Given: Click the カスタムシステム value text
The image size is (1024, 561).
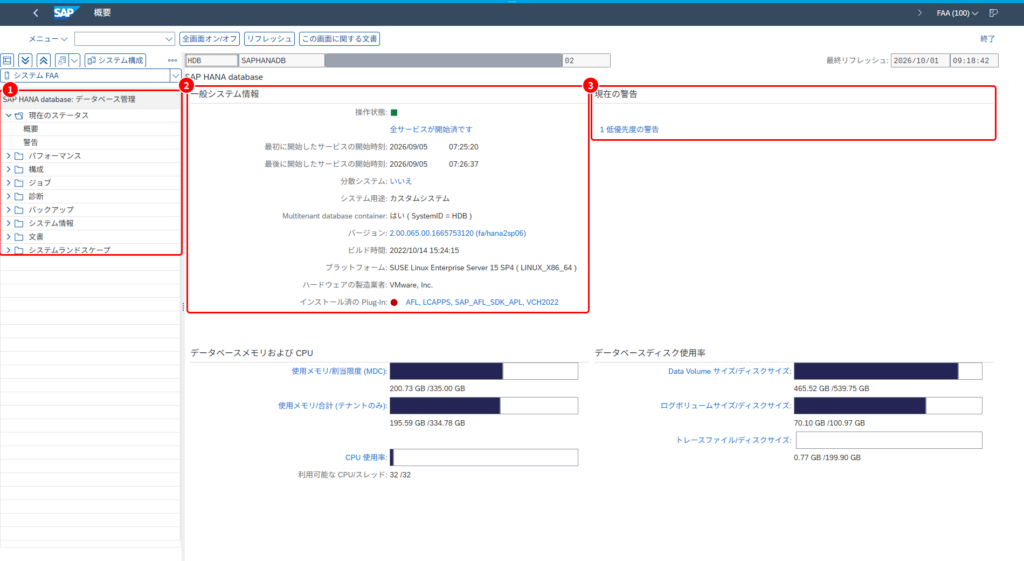Looking at the screenshot, I should 419,199.
